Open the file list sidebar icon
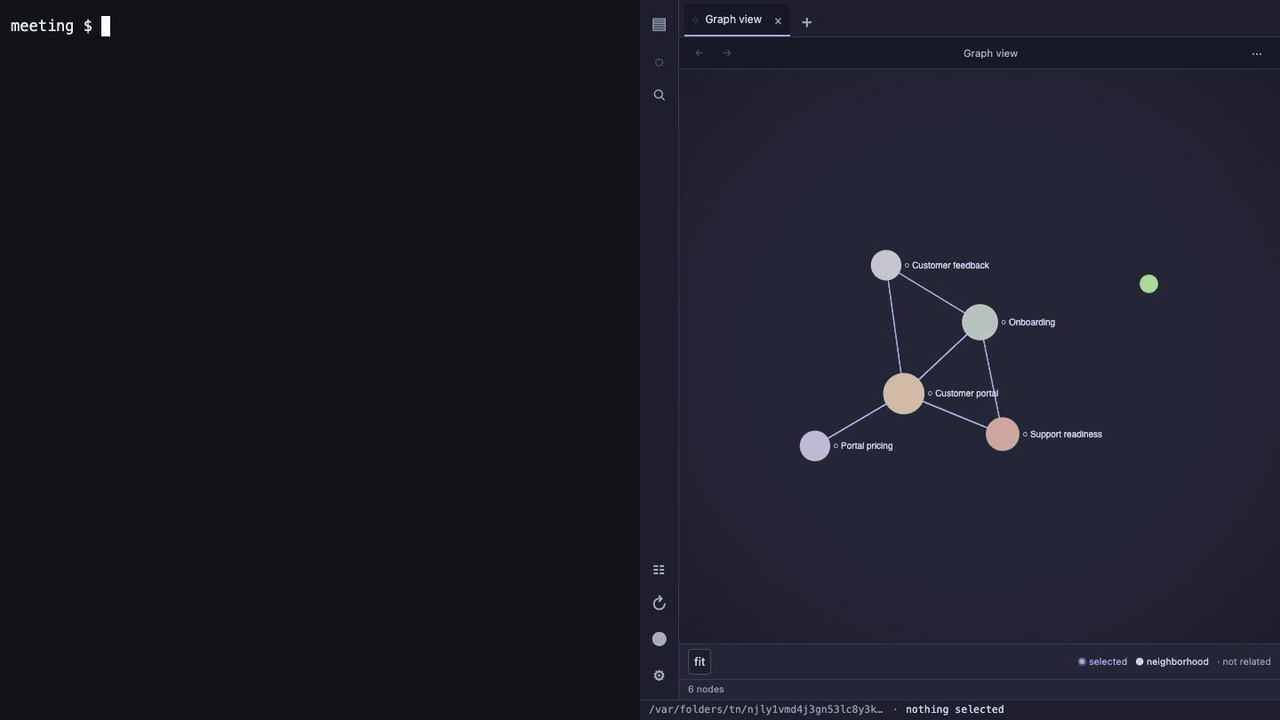 click(659, 25)
